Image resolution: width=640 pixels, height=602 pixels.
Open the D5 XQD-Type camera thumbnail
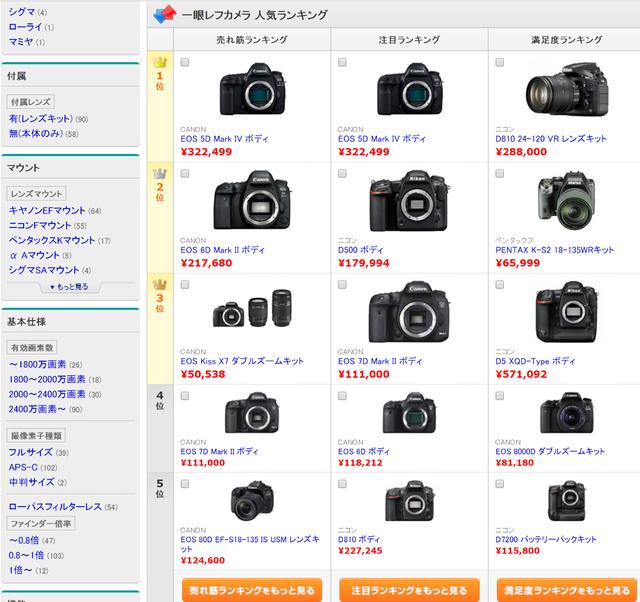click(567, 312)
